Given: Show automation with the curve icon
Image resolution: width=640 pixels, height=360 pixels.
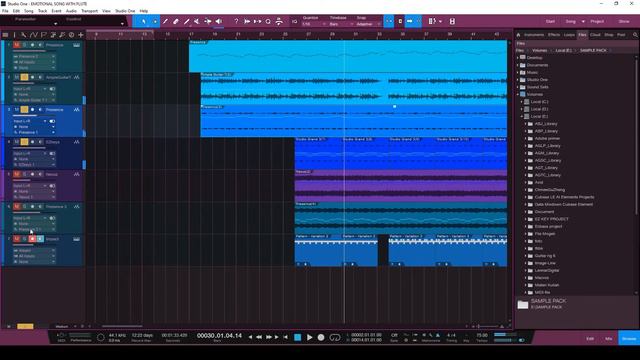Looking at the screenshot, I should (33, 35).
